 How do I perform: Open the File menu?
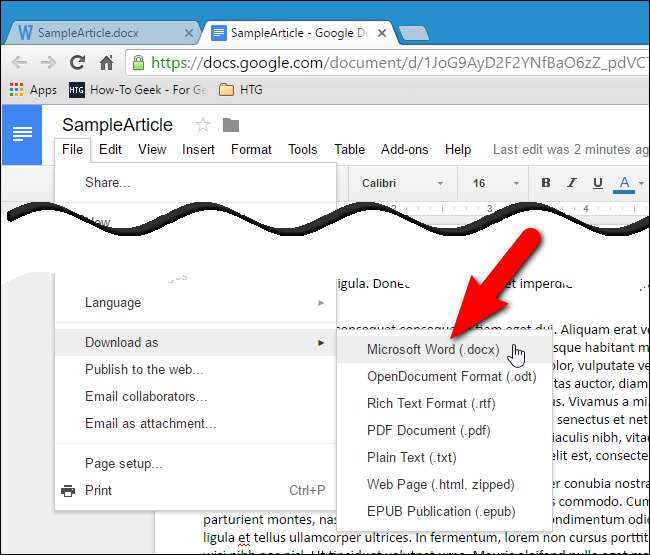tap(73, 149)
